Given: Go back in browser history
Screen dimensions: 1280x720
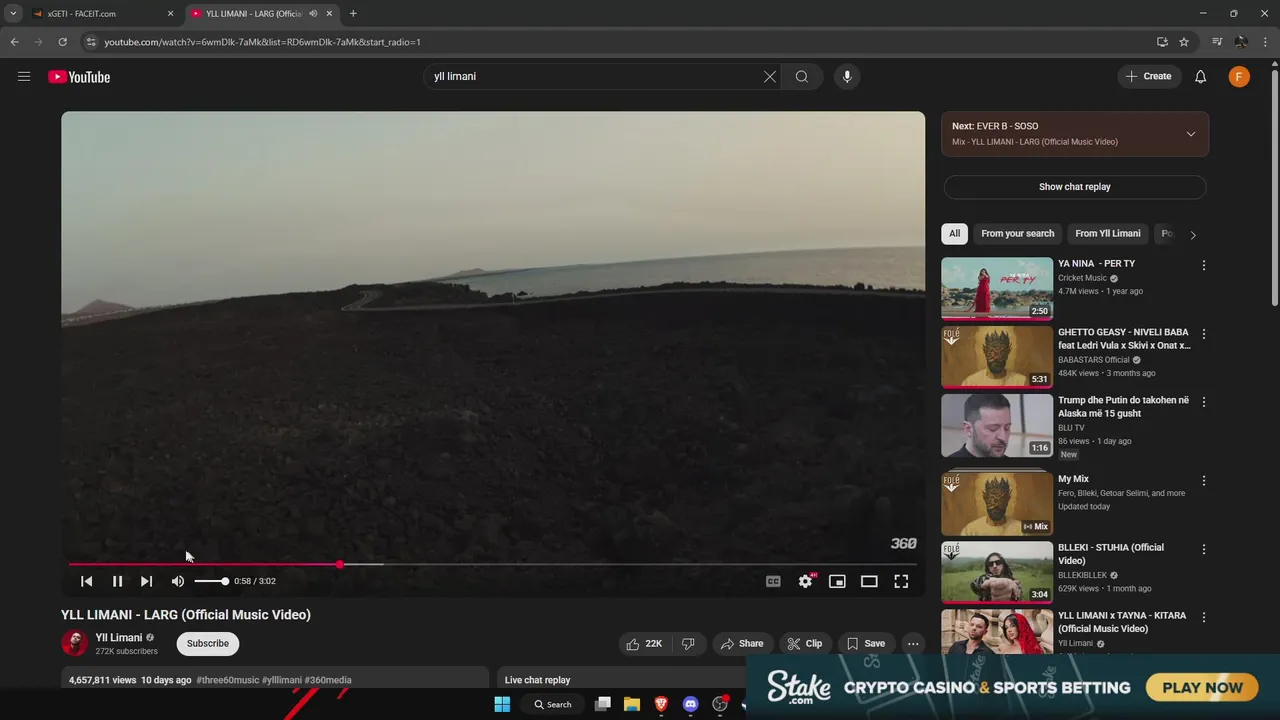Looking at the screenshot, I should pos(14,42).
